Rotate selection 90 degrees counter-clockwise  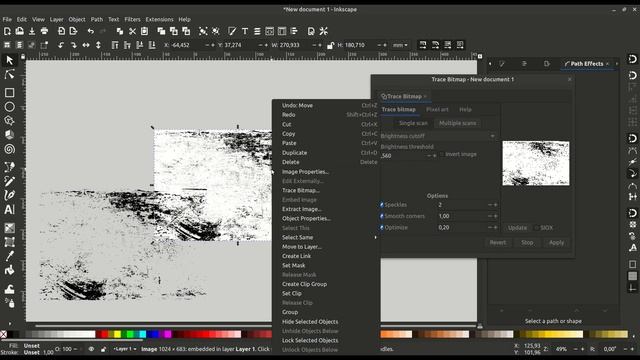pos(61,45)
